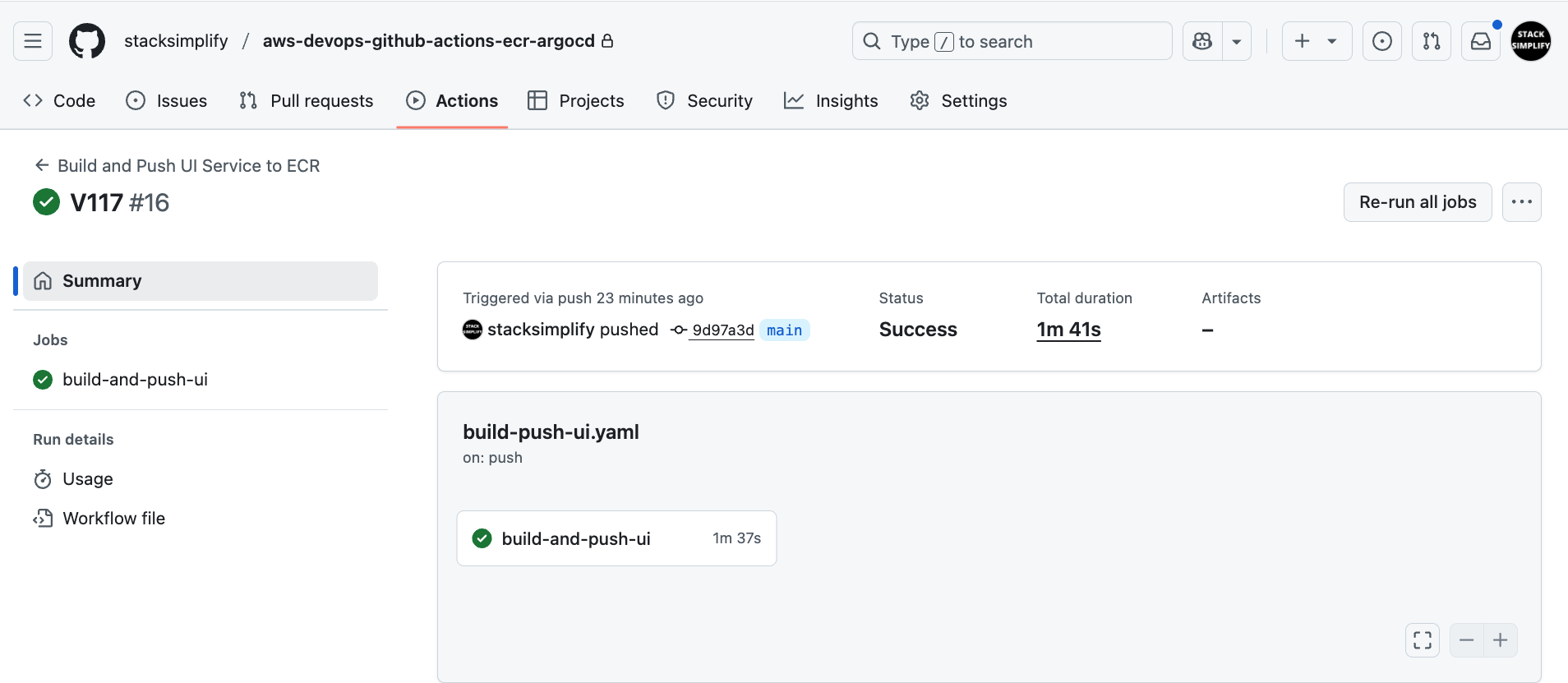1568x683 pixels.
Task: Open the three-dot run options menu
Action: click(x=1522, y=202)
